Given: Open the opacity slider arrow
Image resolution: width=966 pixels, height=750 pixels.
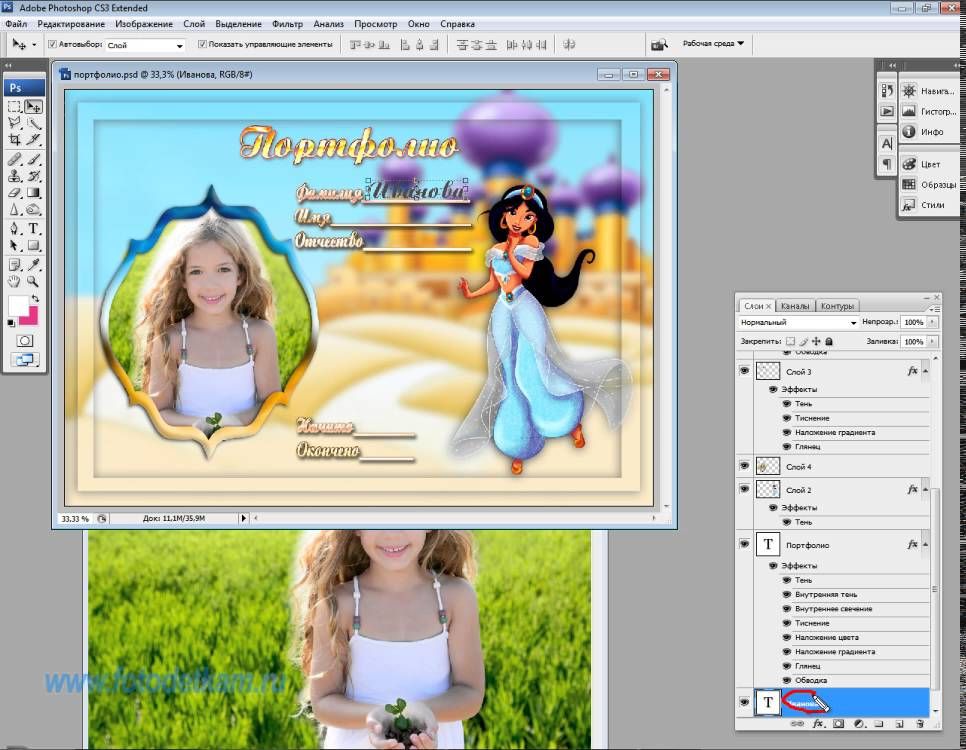Looking at the screenshot, I should (x=932, y=322).
